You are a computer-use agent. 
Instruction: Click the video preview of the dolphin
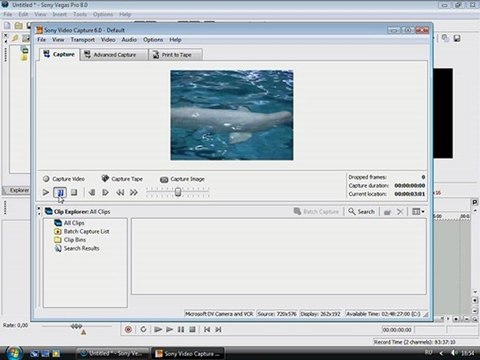(x=232, y=115)
